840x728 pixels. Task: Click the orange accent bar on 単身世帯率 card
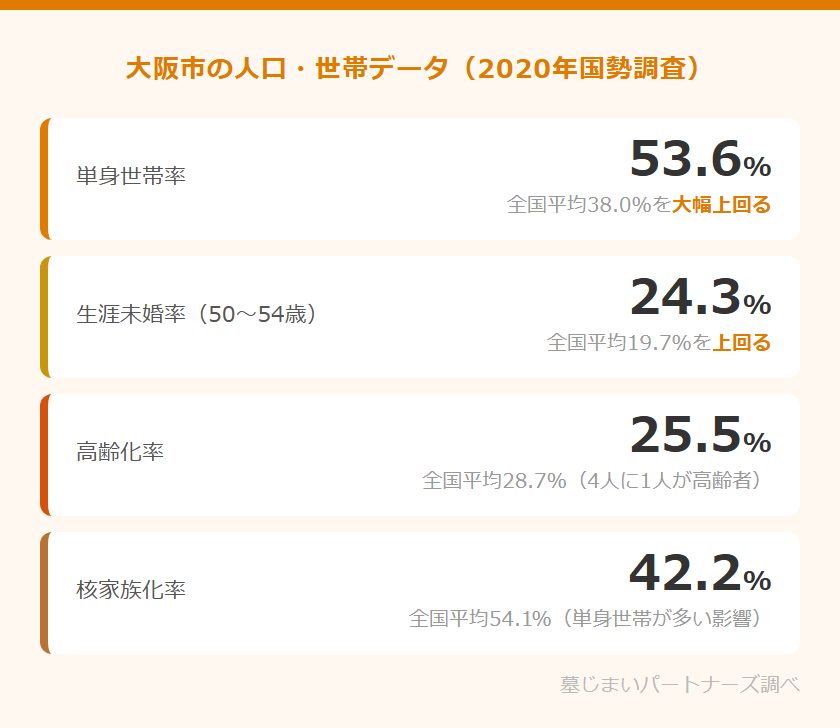44,179
